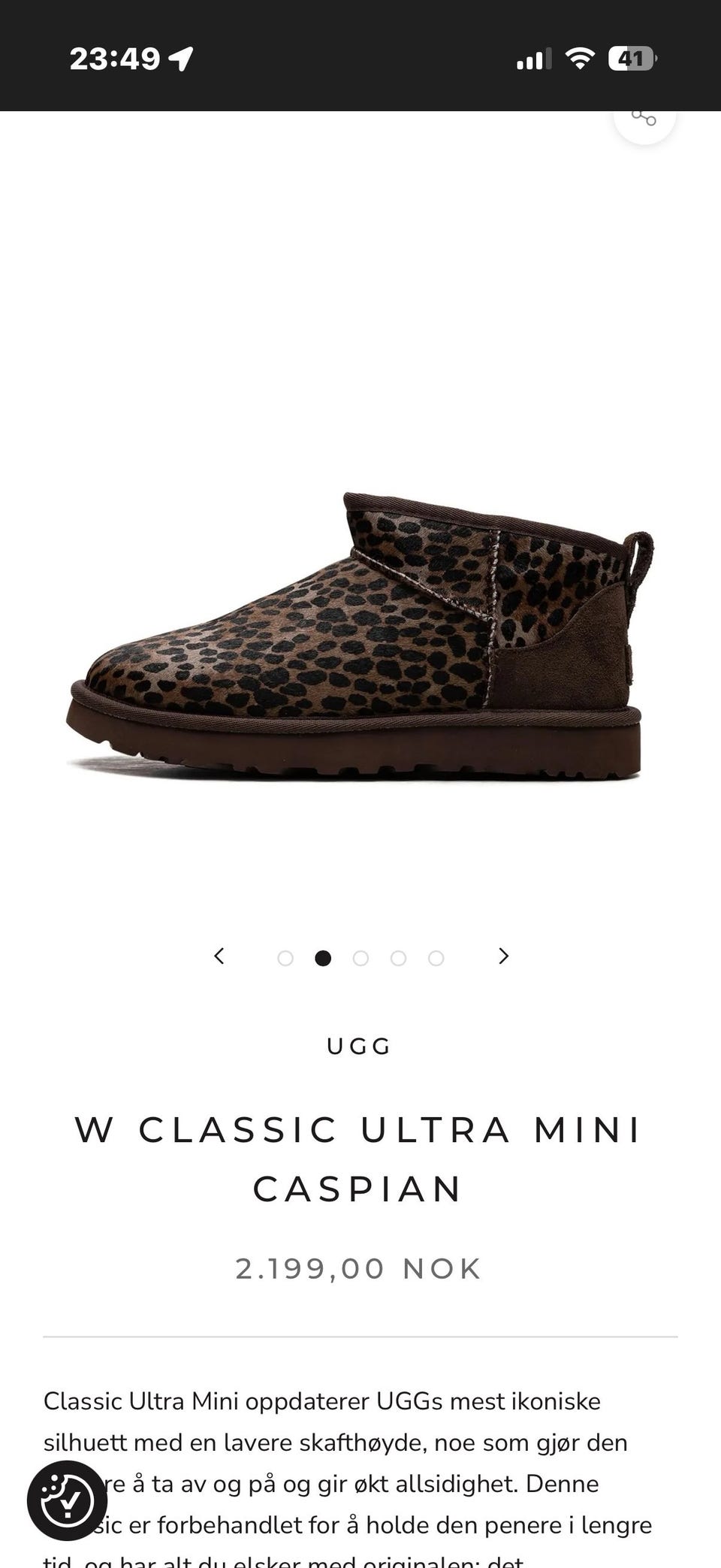Tap the Wi-Fi status icon
This screenshot has width=721, height=1568.
pyautogui.click(x=579, y=59)
